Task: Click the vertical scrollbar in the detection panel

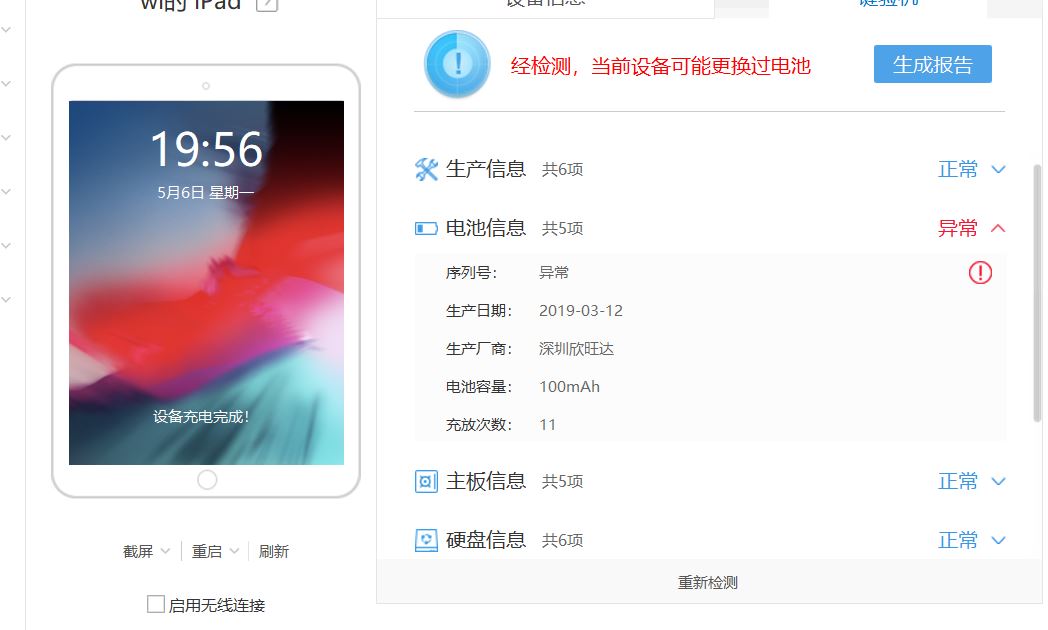Action: point(1037,293)
